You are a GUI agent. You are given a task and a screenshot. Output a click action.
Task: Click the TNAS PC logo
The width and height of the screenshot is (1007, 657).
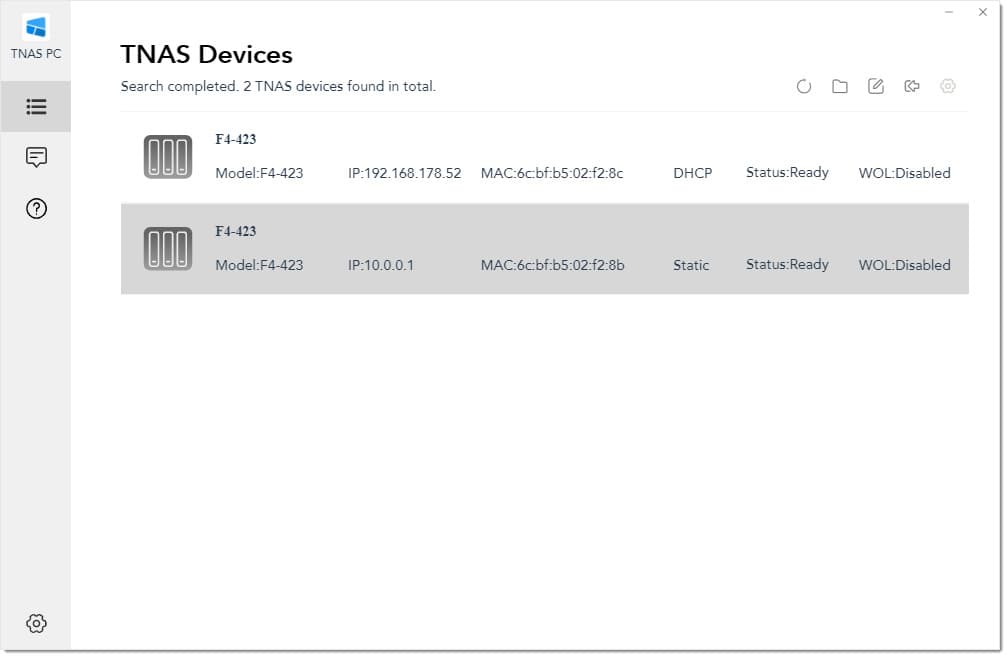(36, 28)
